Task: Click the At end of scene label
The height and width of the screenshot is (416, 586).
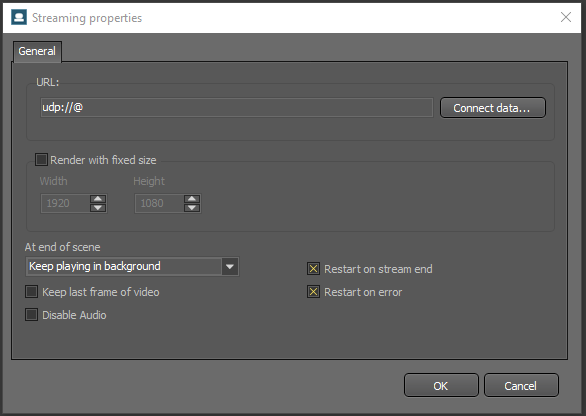Action: pyautogui.click(x=62, y=247)
